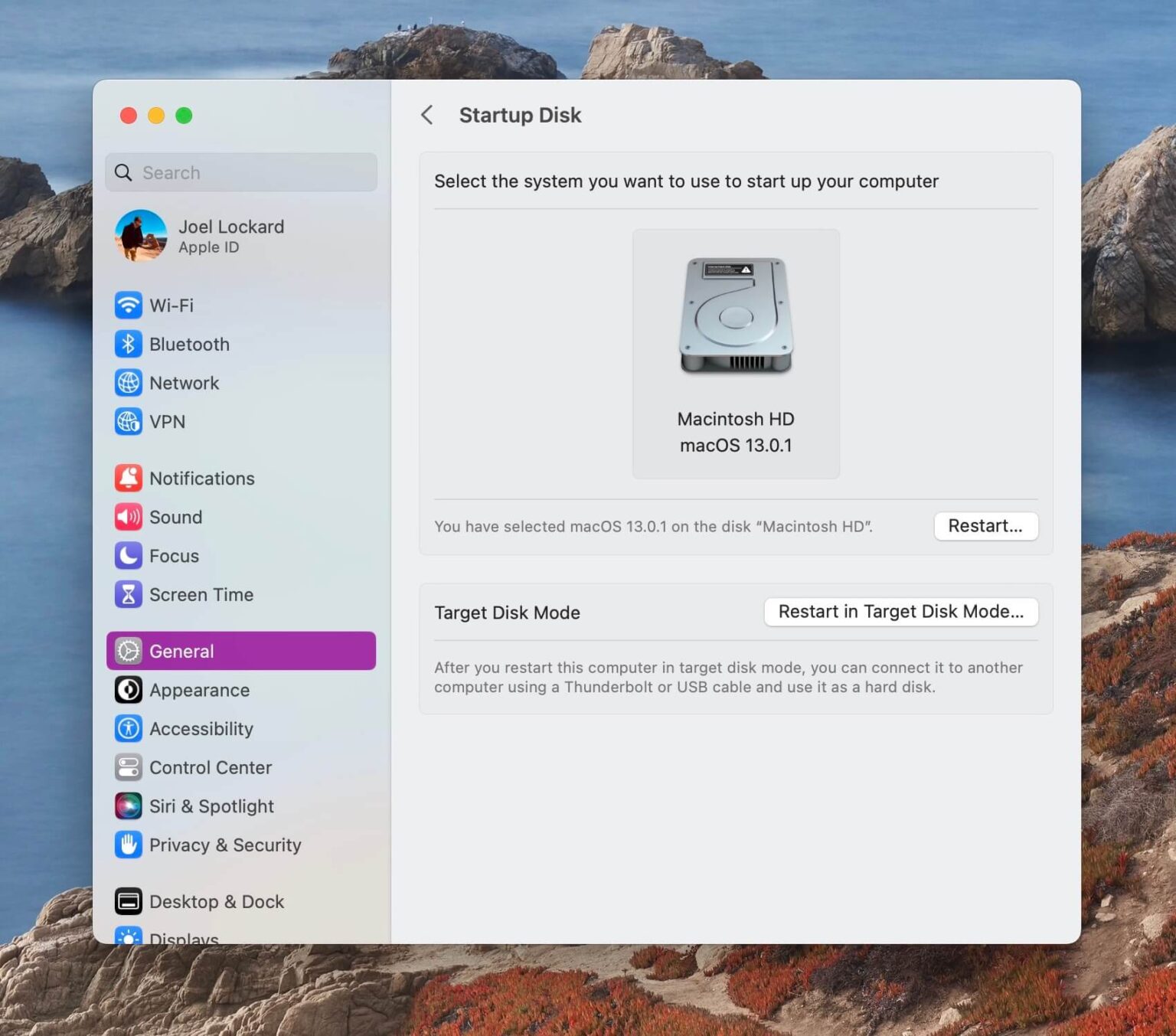Open Siri & Spotlight settings
This screenshot has width=1176, height=1036.
coord(211,806)
